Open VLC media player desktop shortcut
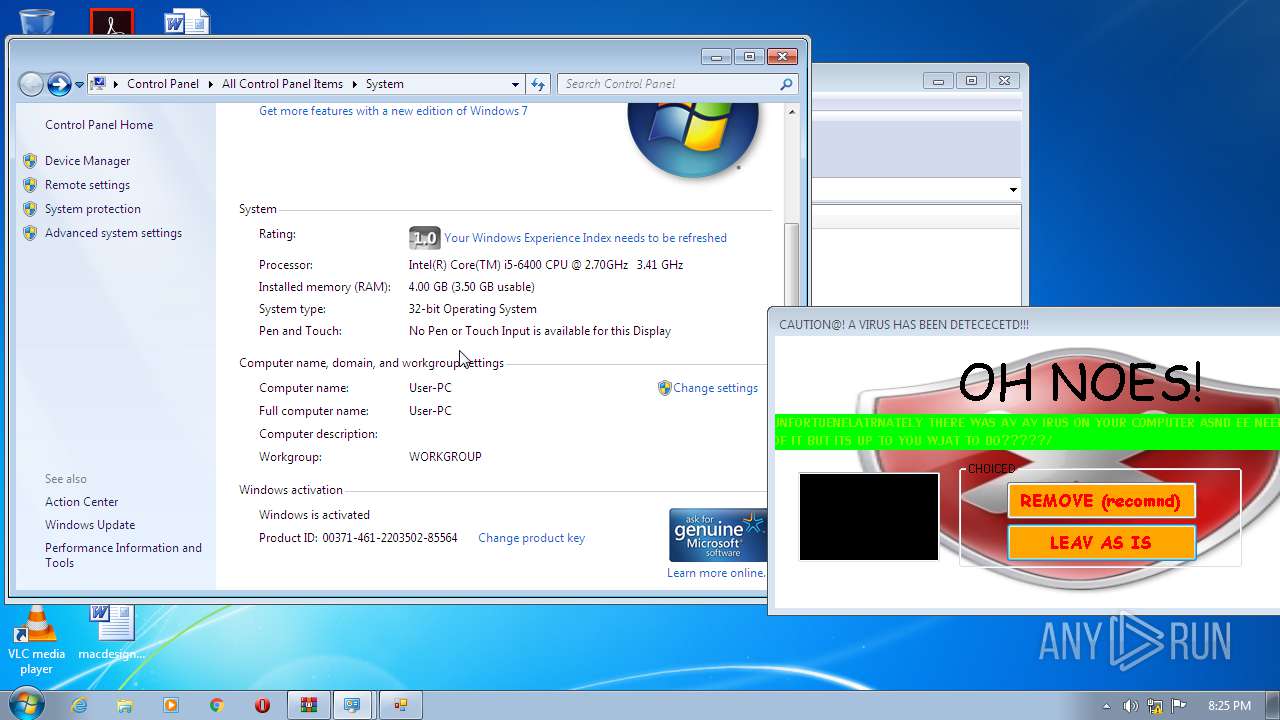 (x=36, y=641)
